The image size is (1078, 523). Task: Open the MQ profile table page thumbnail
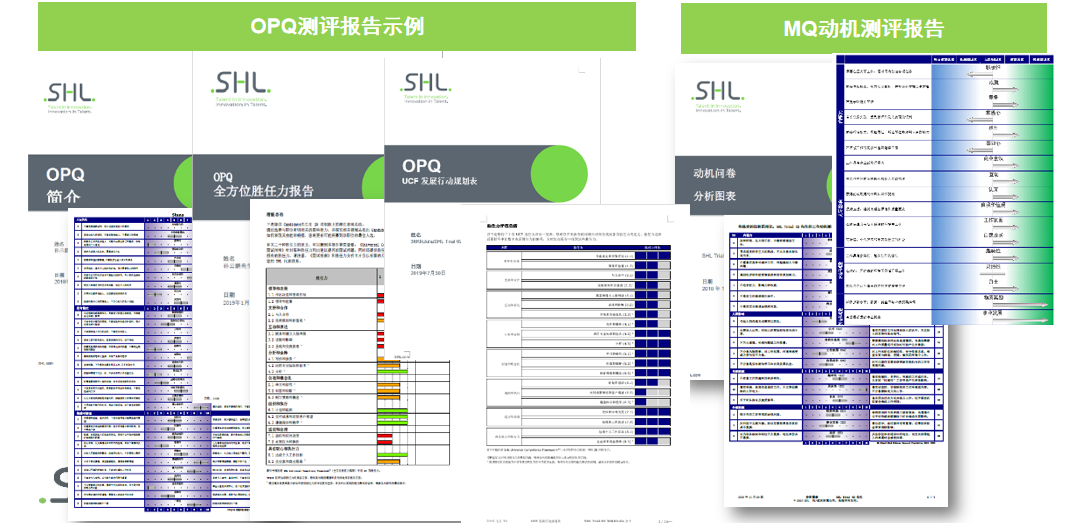click(x=835, y=361)
